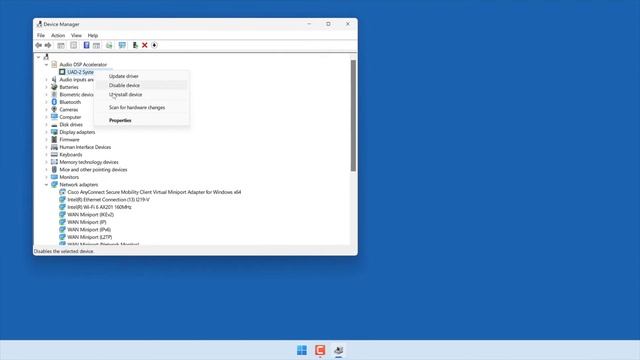The width and height of the screenshot is (640, 360).
Task: Click the Firmware category icon
Action: (x=54, y=140)
